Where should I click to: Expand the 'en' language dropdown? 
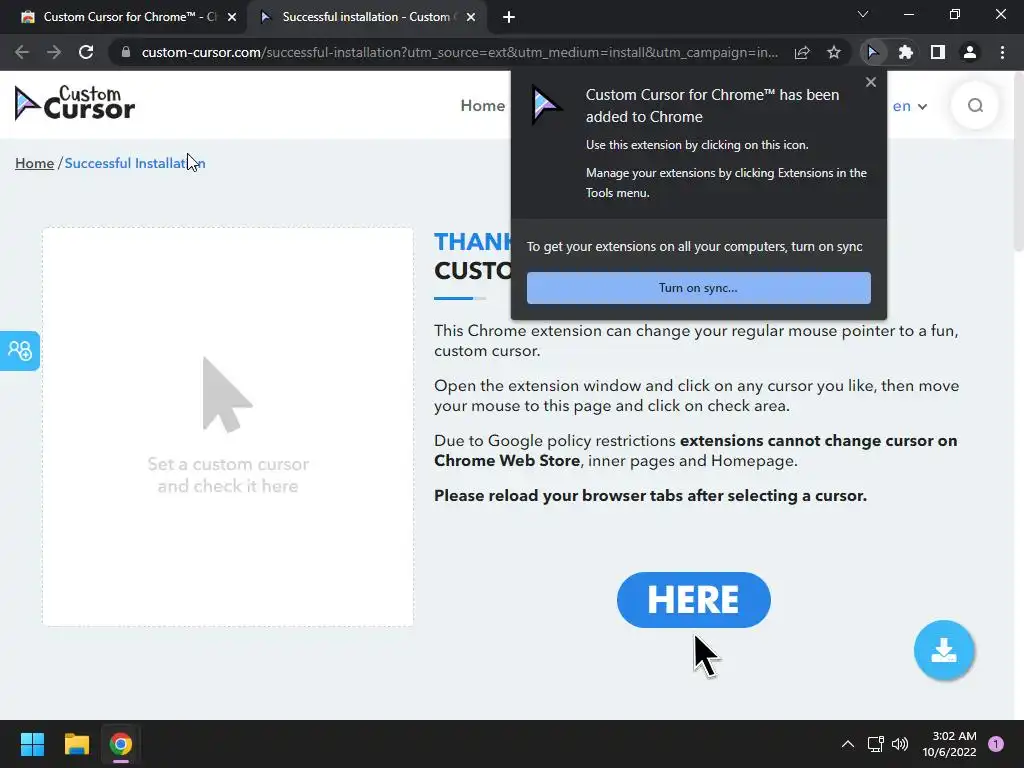click(x=910, y=106)
